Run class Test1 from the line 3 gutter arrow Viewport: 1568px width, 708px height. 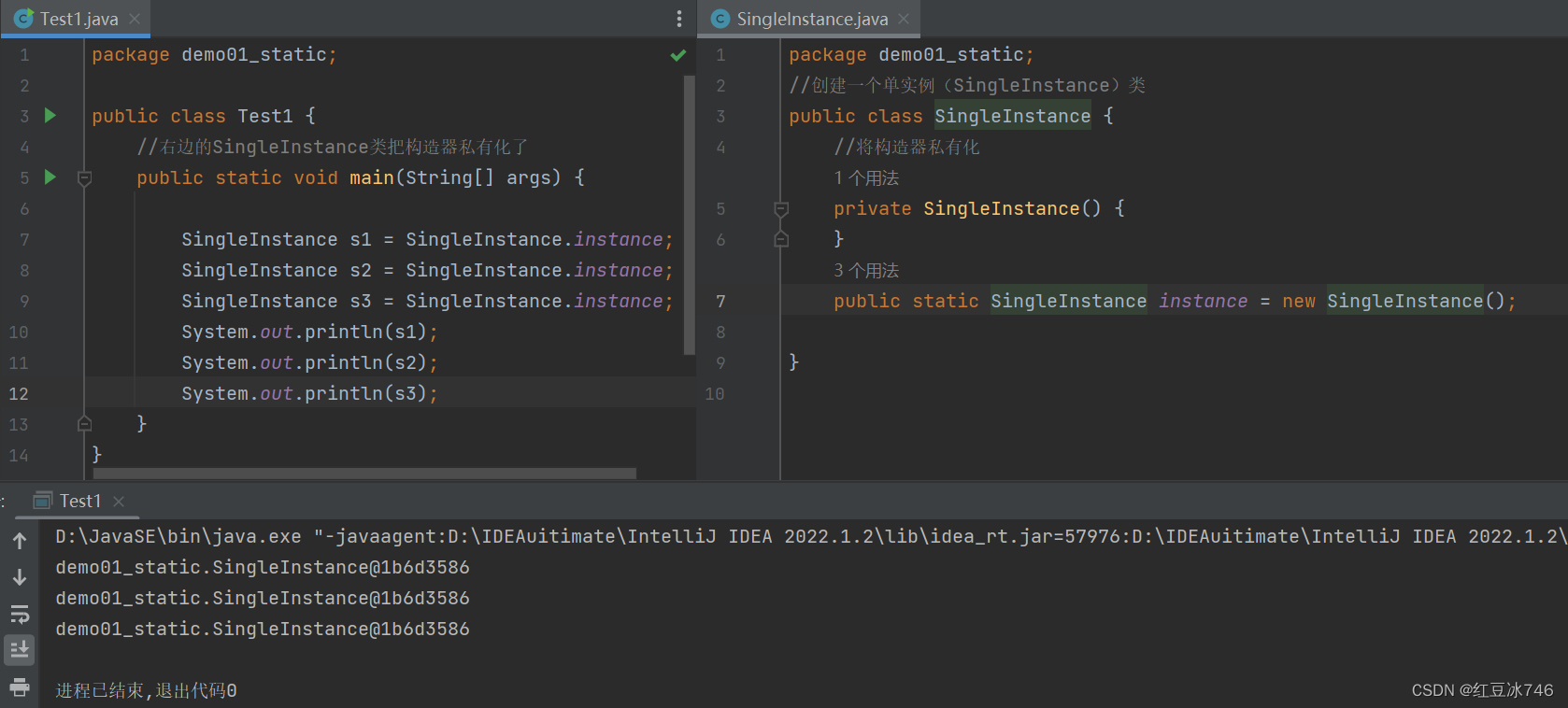[50, 116]
